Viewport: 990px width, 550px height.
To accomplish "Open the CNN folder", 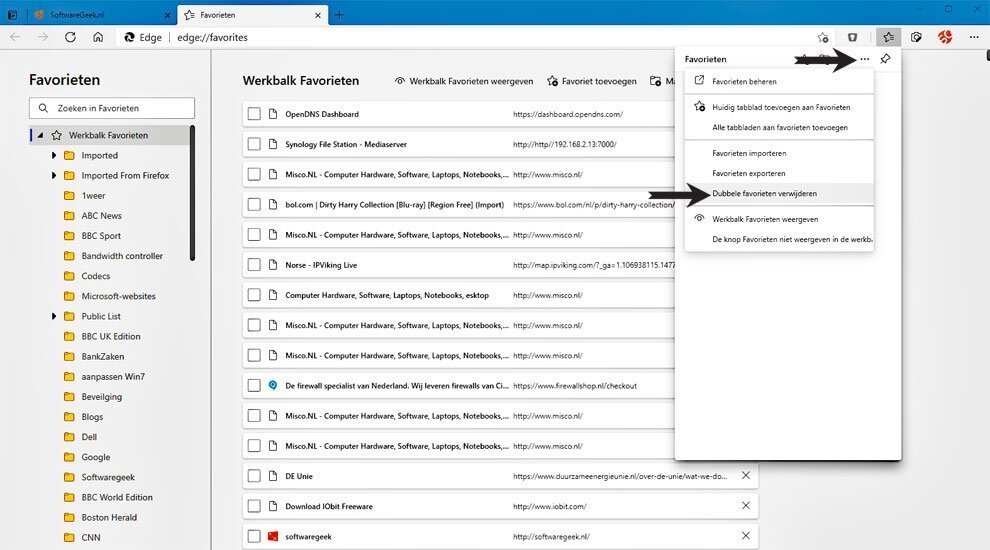I will click(90, 537).
